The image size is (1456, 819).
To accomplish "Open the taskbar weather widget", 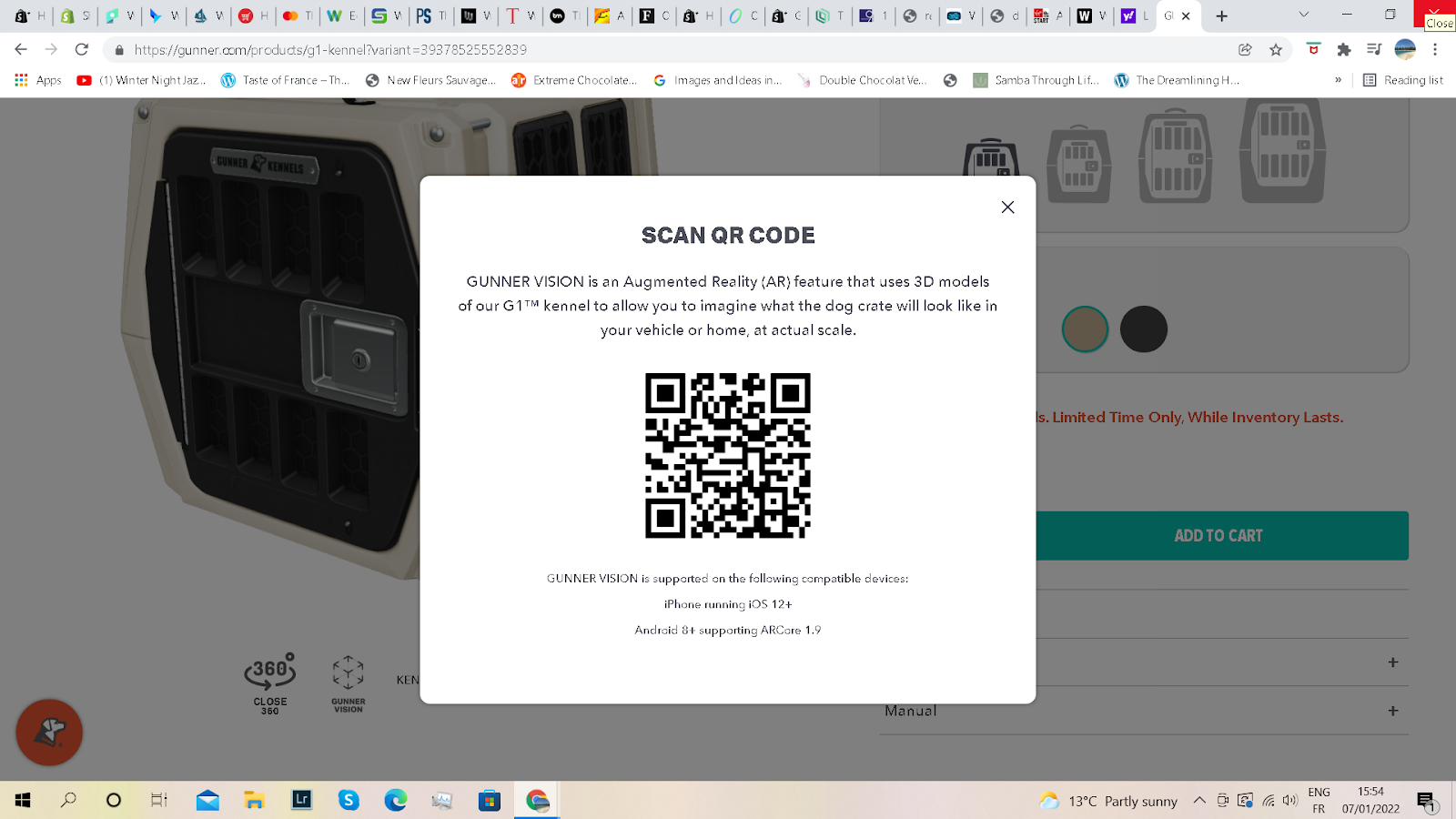I will coord(1109,801).
